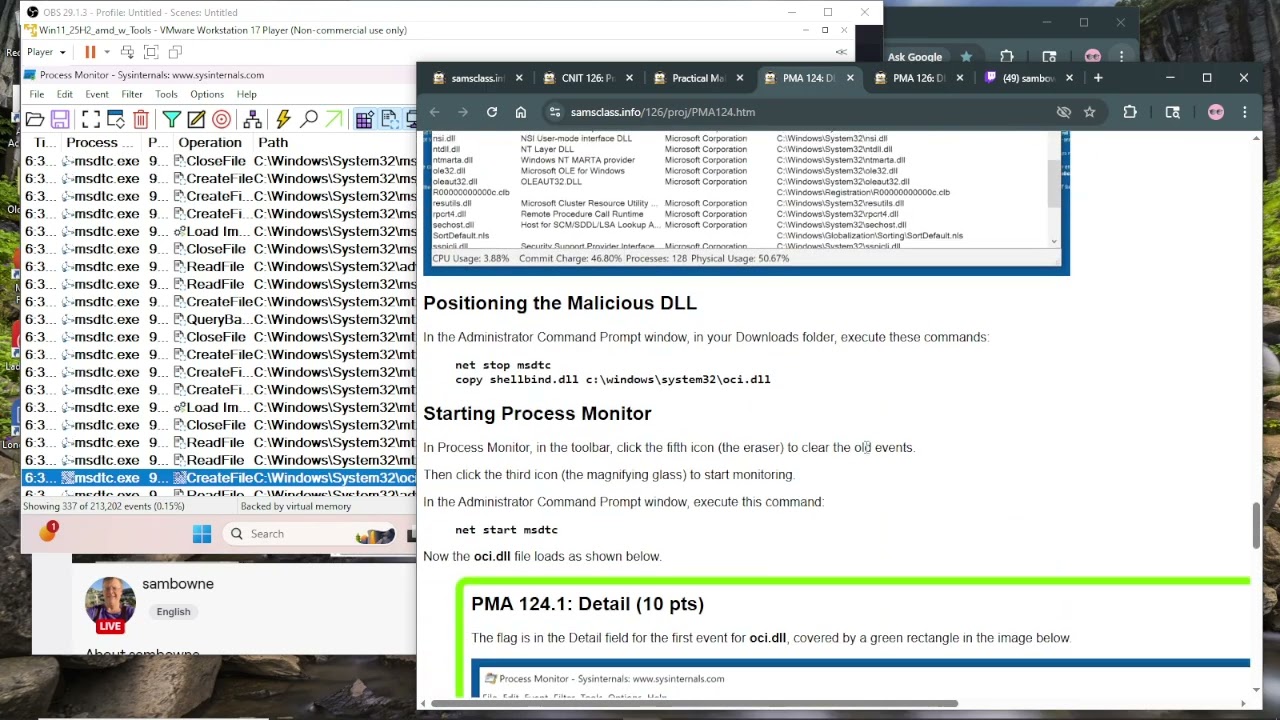The image size is (1280, 720).
Task: Open Chrome three-dot menu
Action: pos(1245,112)
